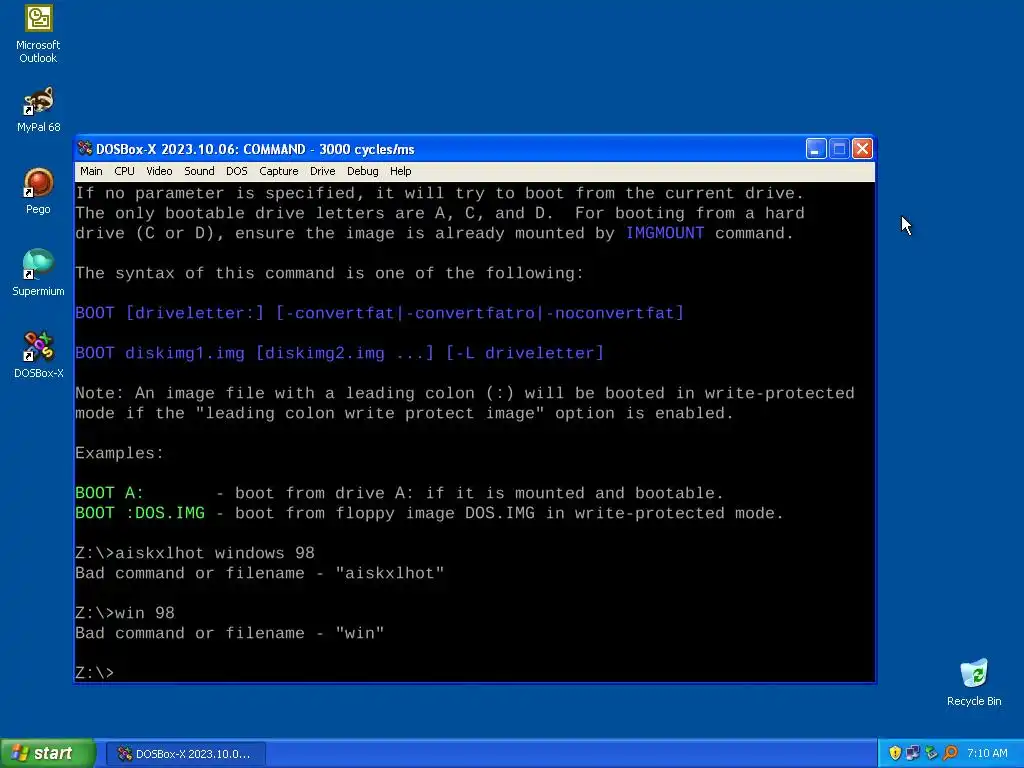Open the Capture menu
Screen dimensions: 1024x768
point(278,171)
